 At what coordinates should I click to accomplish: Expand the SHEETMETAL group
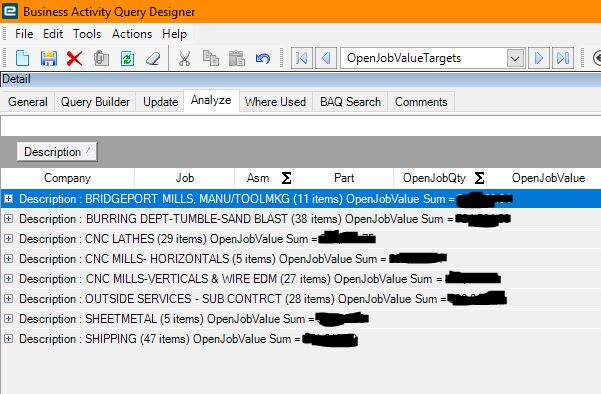[x=8, y=318]
